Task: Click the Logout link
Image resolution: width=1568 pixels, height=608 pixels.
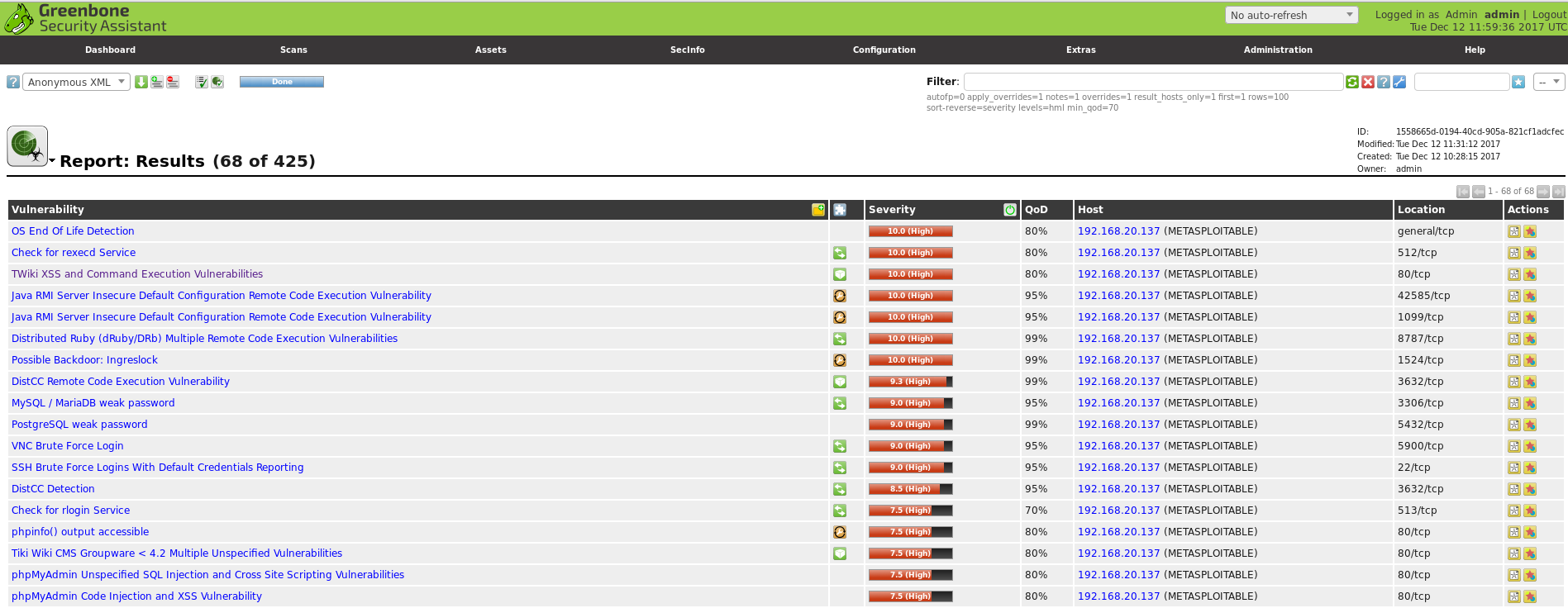Action: [1549, 14]
